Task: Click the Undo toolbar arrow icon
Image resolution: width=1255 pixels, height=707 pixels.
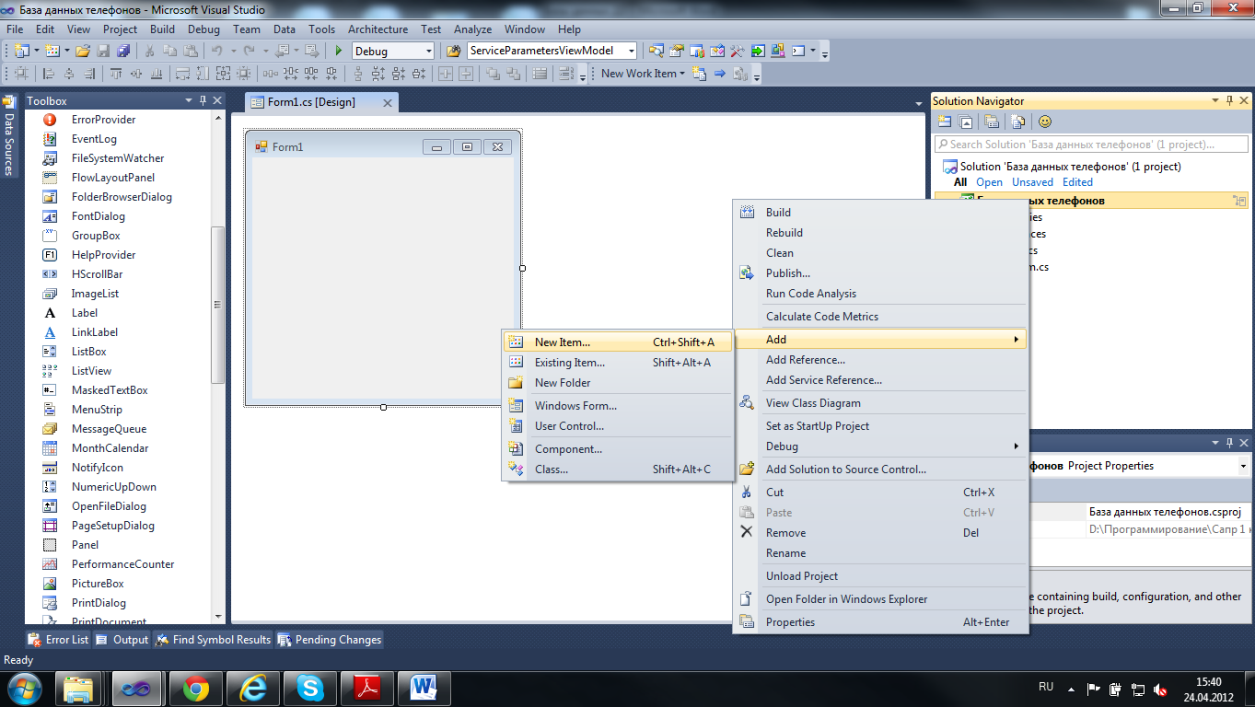Action: point(215,51)
